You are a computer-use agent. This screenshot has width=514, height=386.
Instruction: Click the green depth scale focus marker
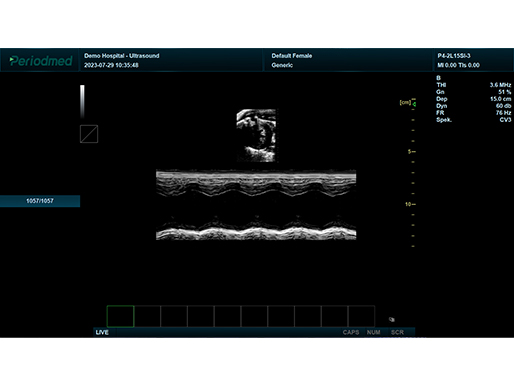(414, 104)
